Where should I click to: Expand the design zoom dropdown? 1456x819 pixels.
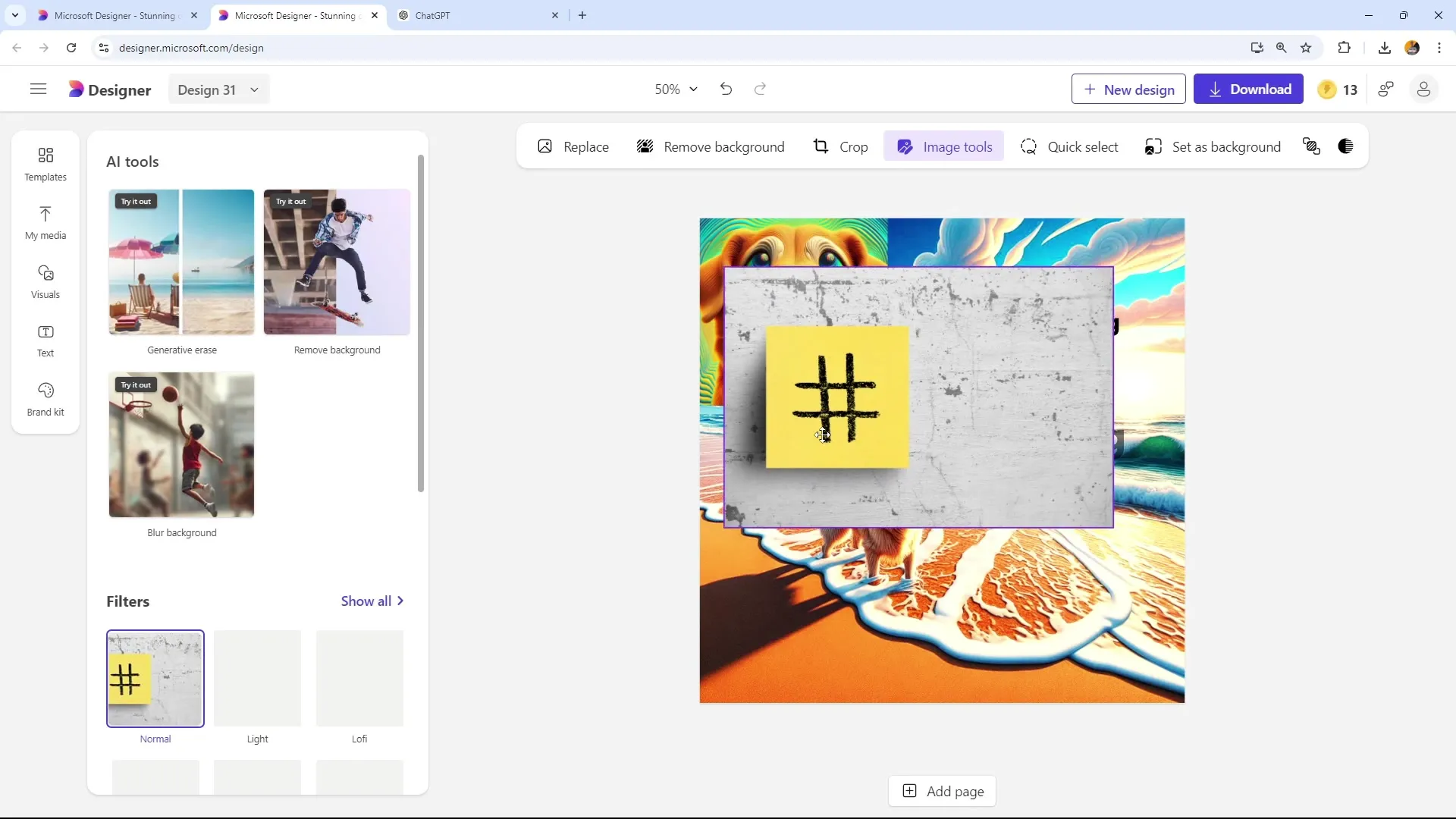[x=695, y=89]
